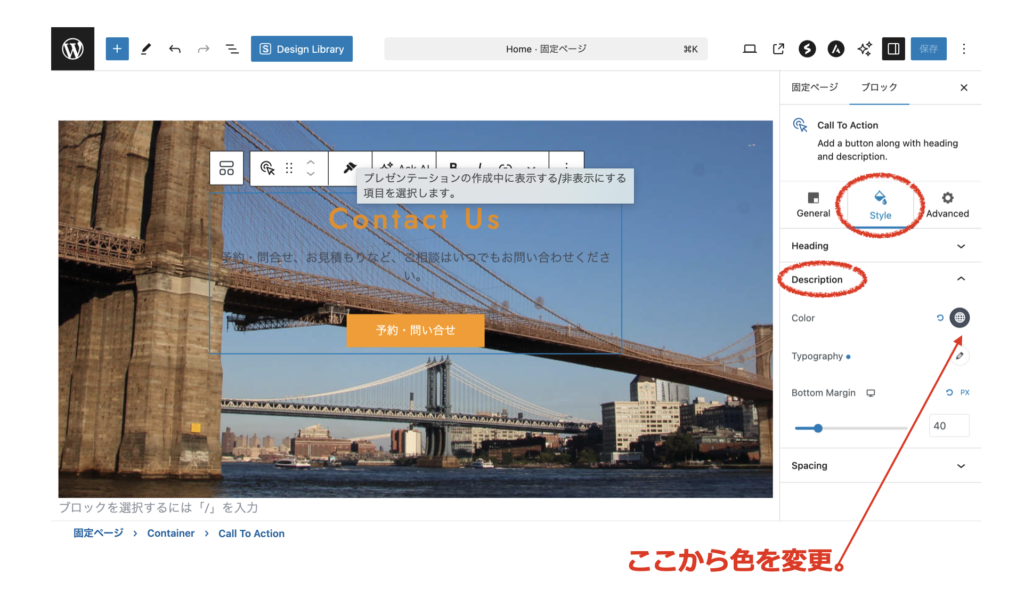Viewport: 1024px width, 614px height.
Task: Open the document overview list icon
Action: coord(232,48)
